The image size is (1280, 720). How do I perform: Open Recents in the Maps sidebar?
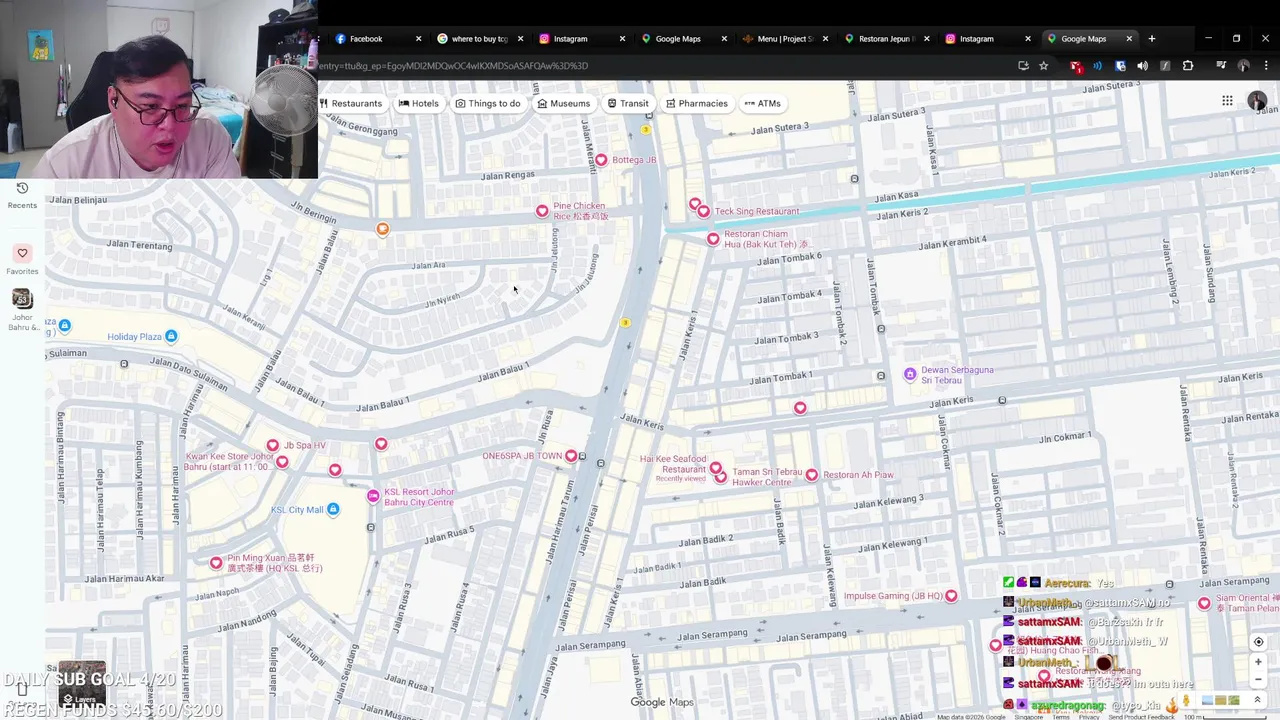[22, 195]
